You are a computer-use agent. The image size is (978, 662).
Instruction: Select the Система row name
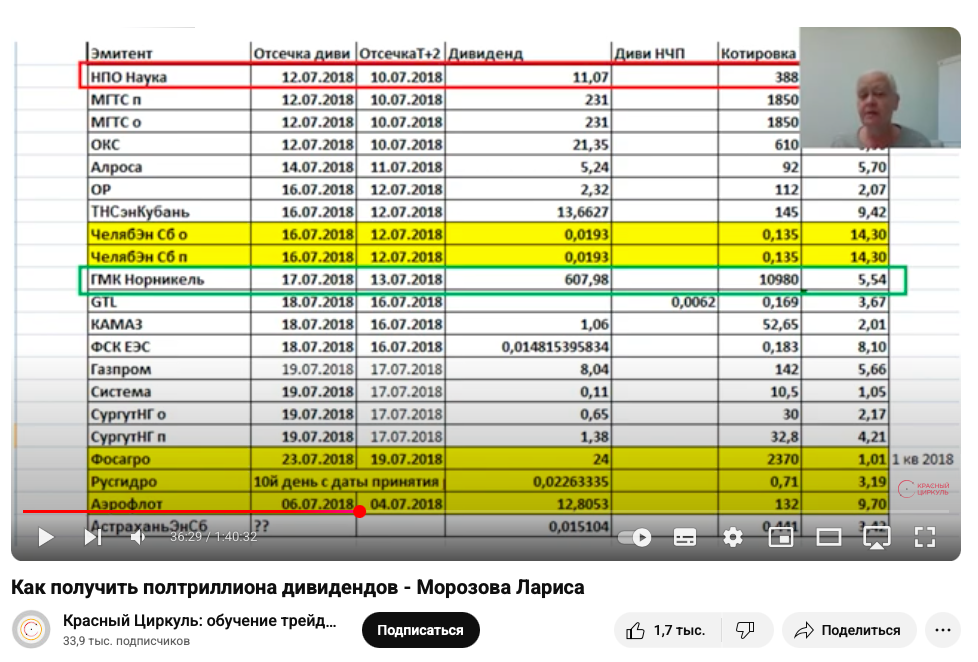[121, 392]
